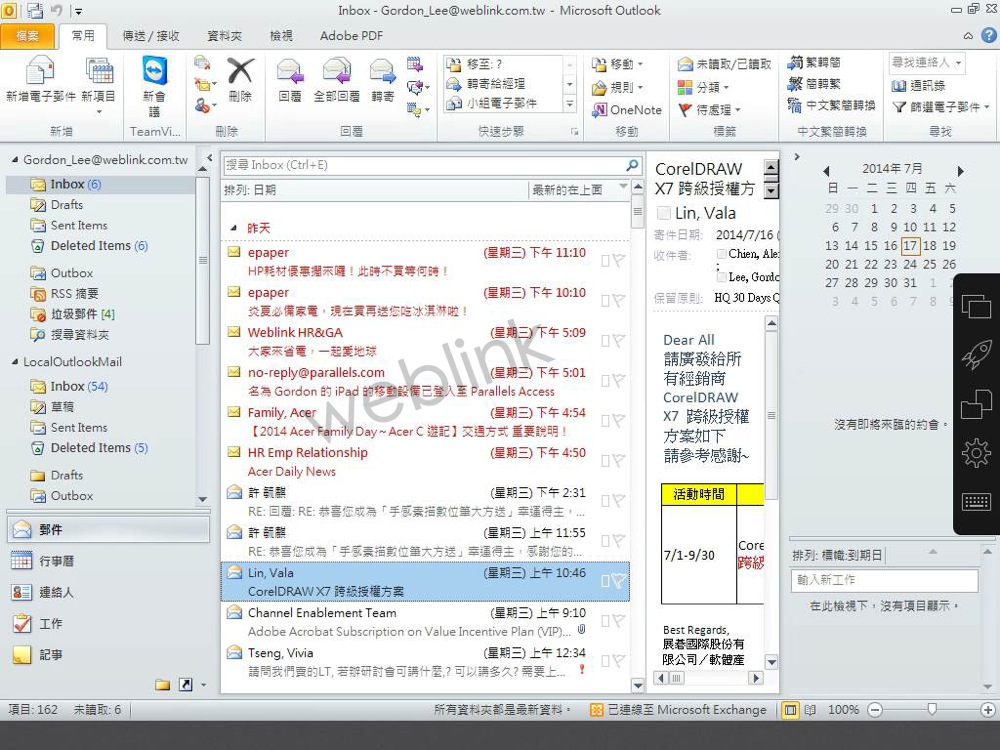Select July 17 in the calendar

click(x=910, y=246)
